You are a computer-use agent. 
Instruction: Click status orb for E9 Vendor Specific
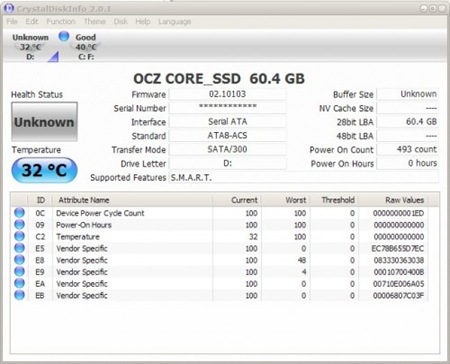coord(19,271)
